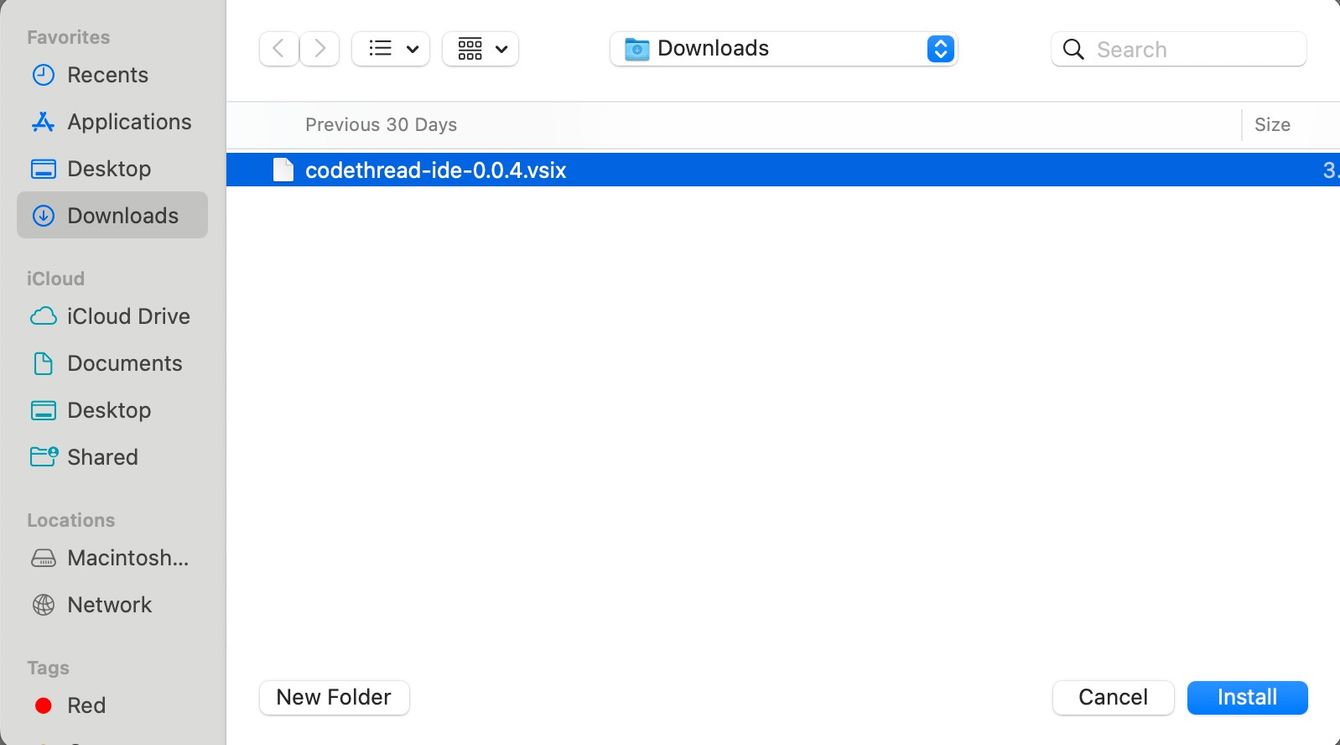The width and height of the screenshot is (1340, 745).
Task: Open Recents in the sidebar
Action: 107,75
